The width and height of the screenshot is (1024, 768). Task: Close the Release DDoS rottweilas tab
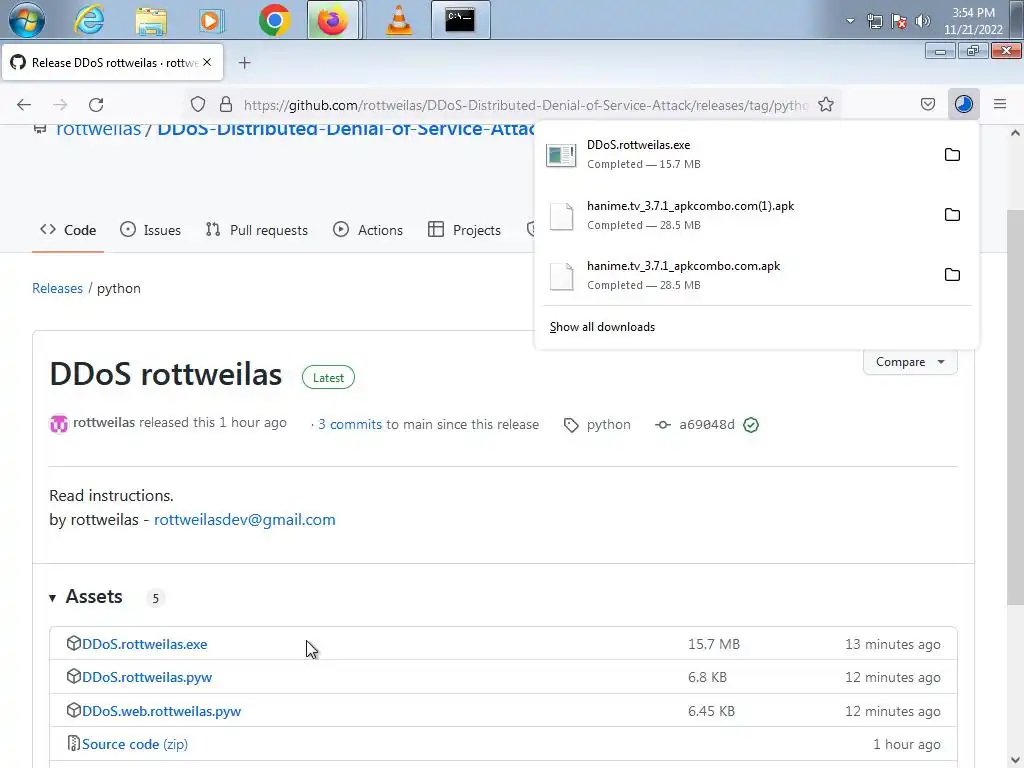pos(207,62)
